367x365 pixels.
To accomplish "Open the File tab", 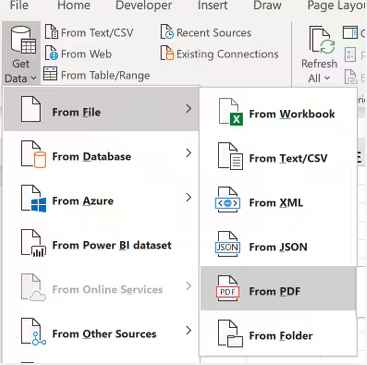I will pos(19,5).
